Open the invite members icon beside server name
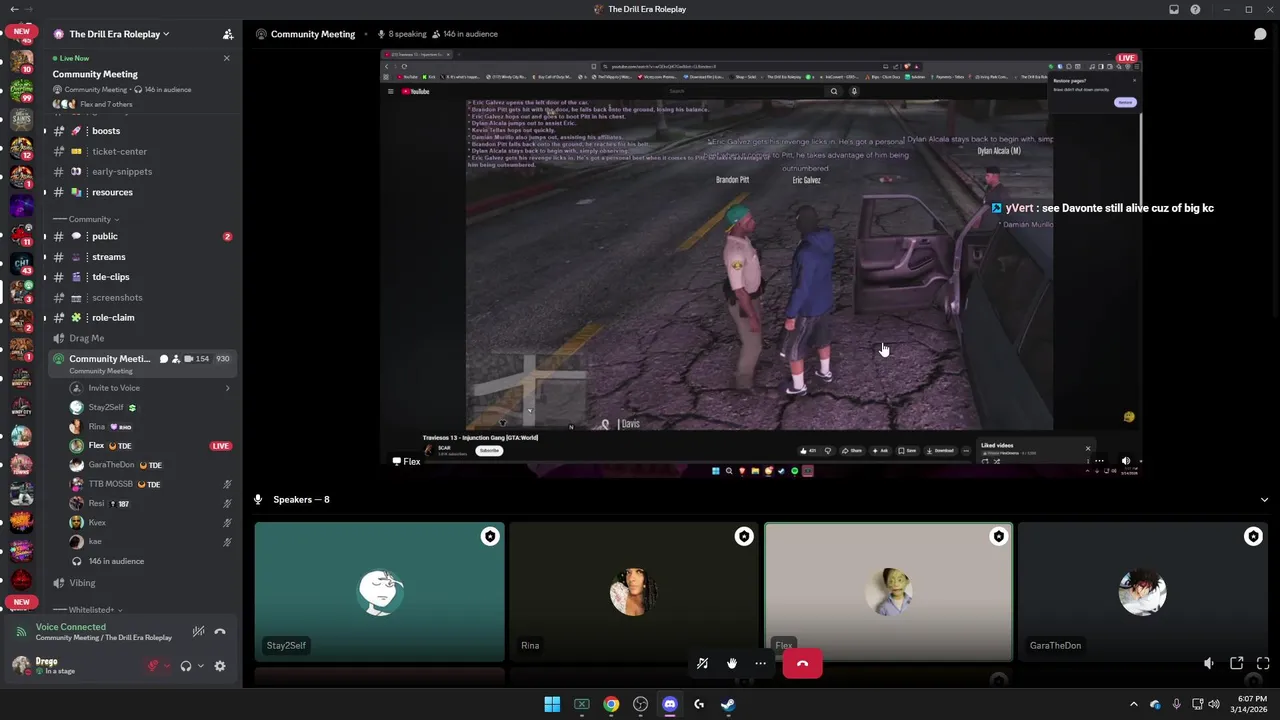 pos(228,34)
